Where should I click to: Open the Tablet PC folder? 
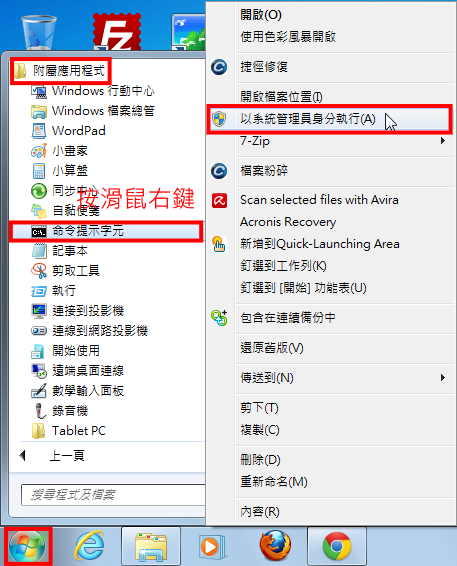click(x=69, y=431)
